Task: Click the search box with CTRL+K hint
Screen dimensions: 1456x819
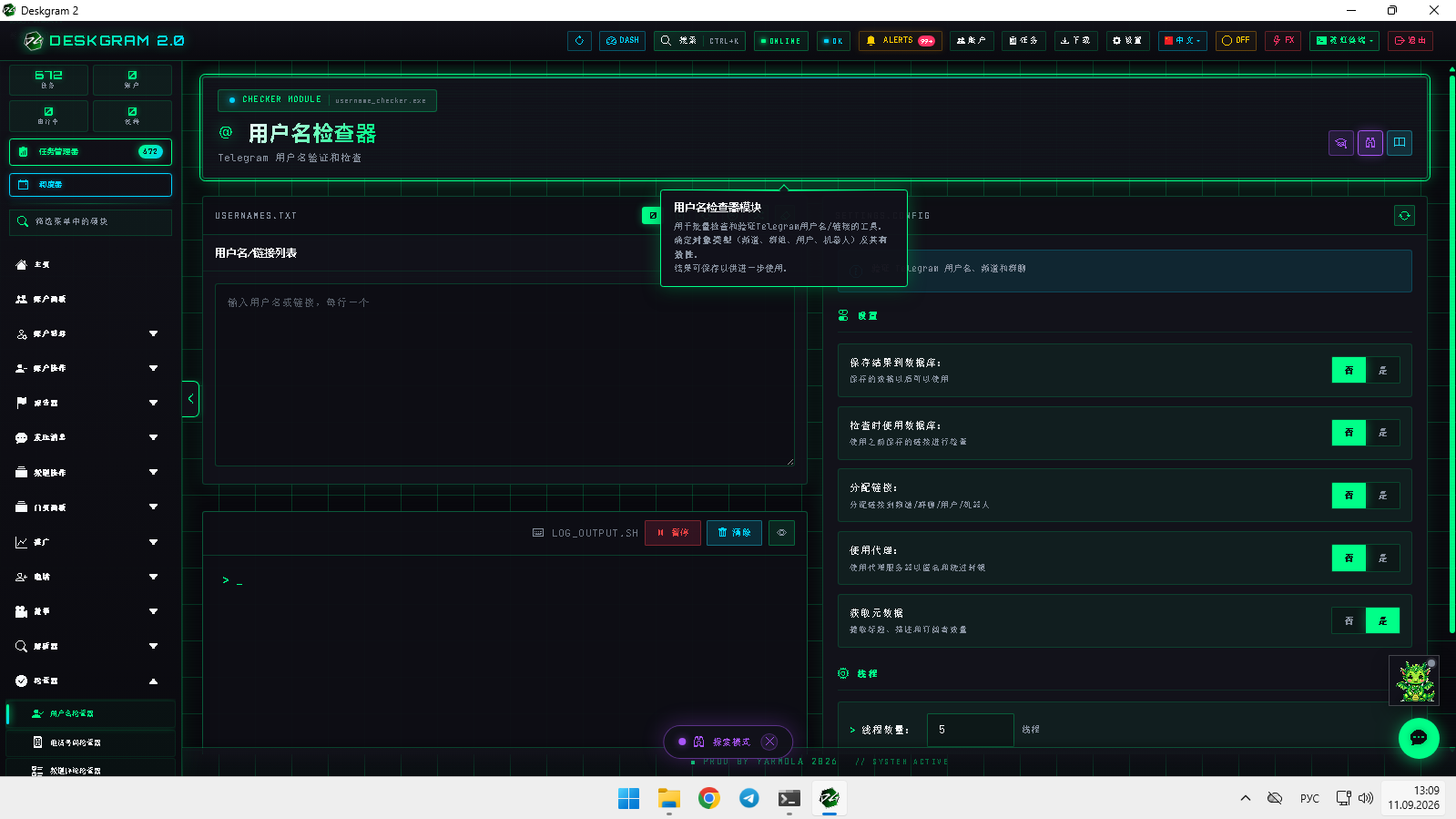Action: (699, 40)
